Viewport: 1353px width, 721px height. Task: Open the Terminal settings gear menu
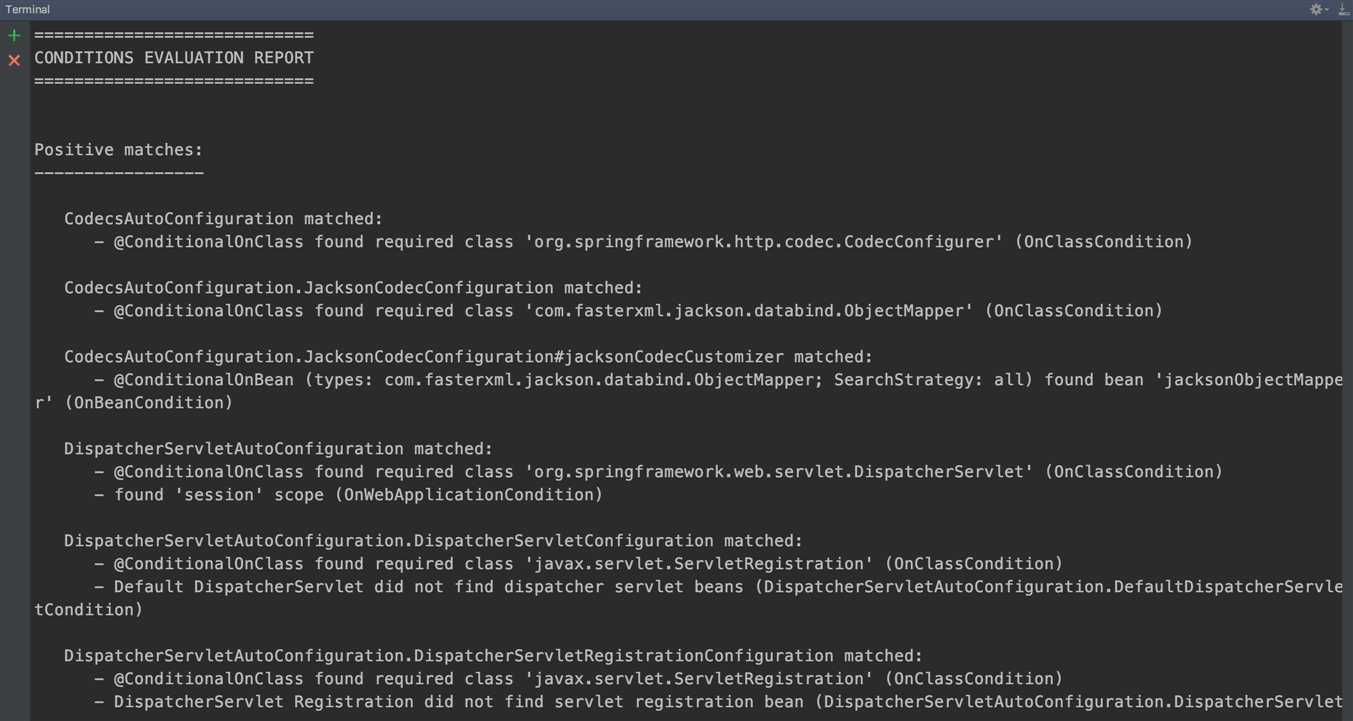[x=1317, y=9]
